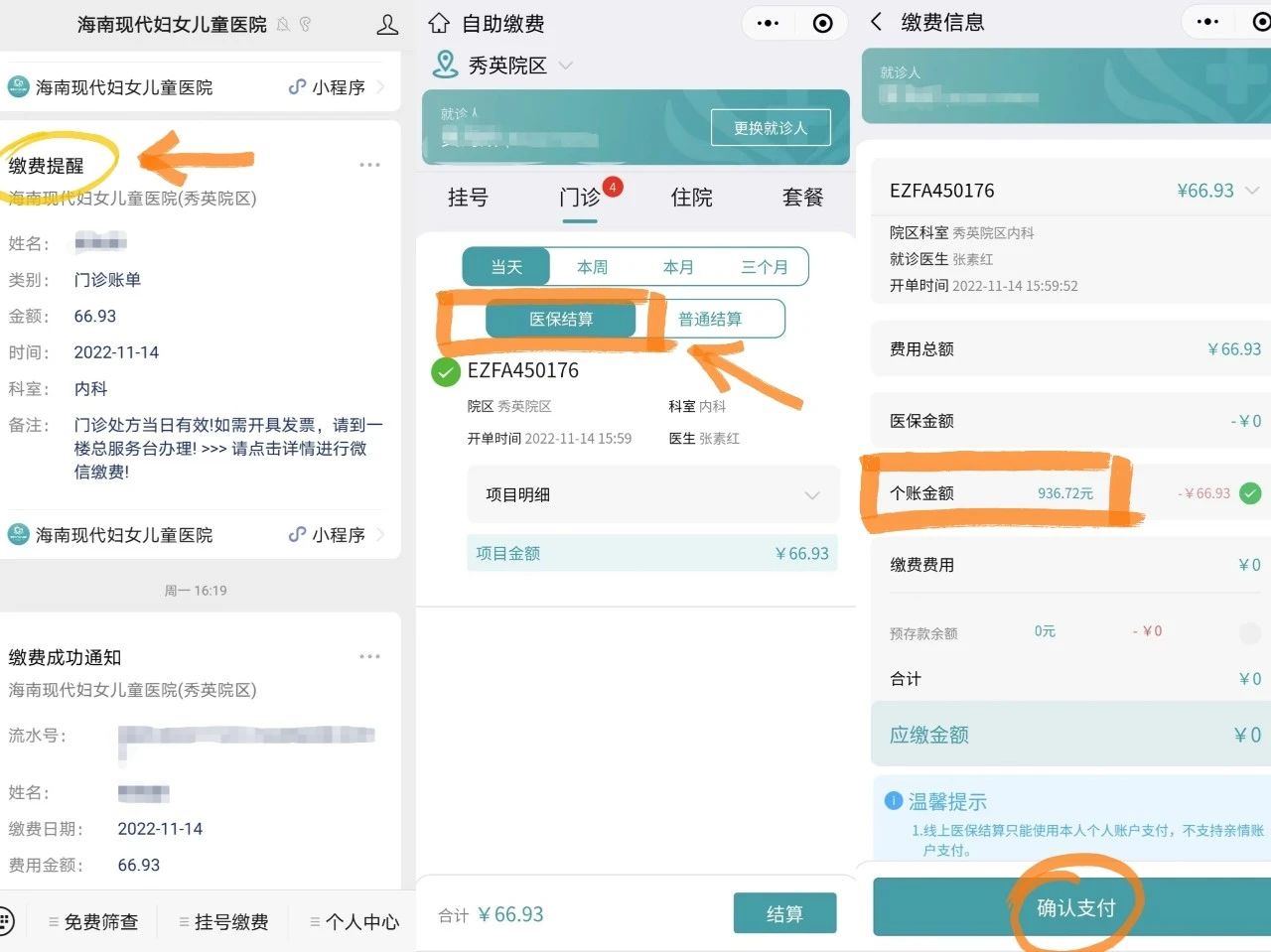Tap the 缴费日期 2022-11-14 row
The image size is (1271, 952).
pyautogui.click(x=105, y=829)
